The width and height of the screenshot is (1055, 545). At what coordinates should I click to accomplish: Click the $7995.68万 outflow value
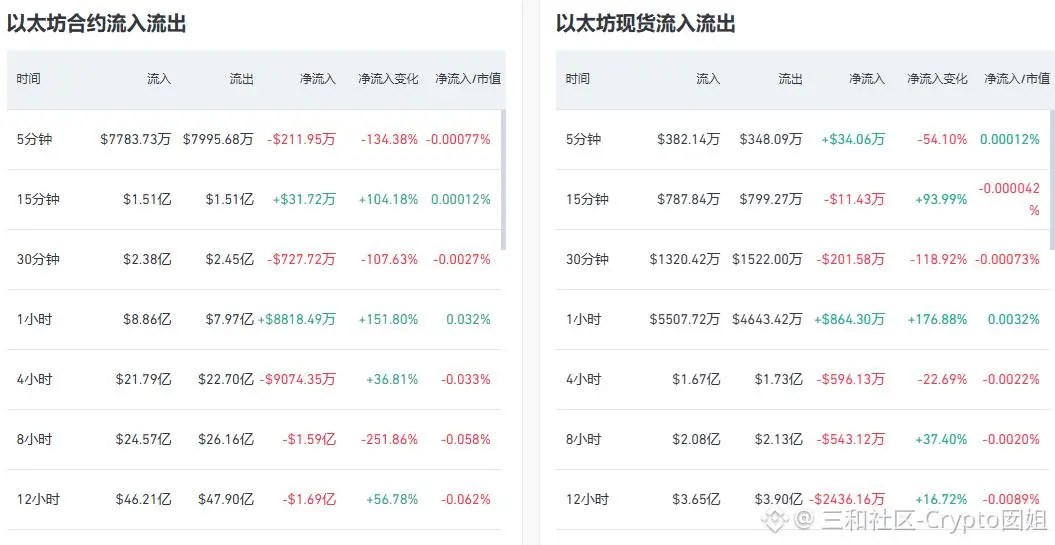click(218, 139)
